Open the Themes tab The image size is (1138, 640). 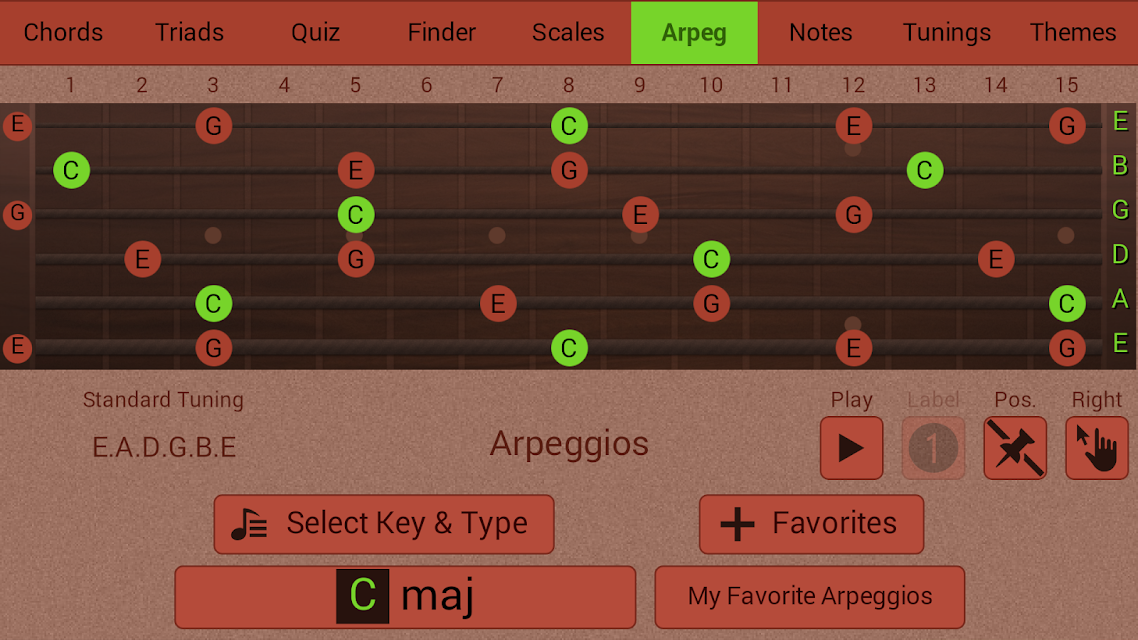(1073, 33)
